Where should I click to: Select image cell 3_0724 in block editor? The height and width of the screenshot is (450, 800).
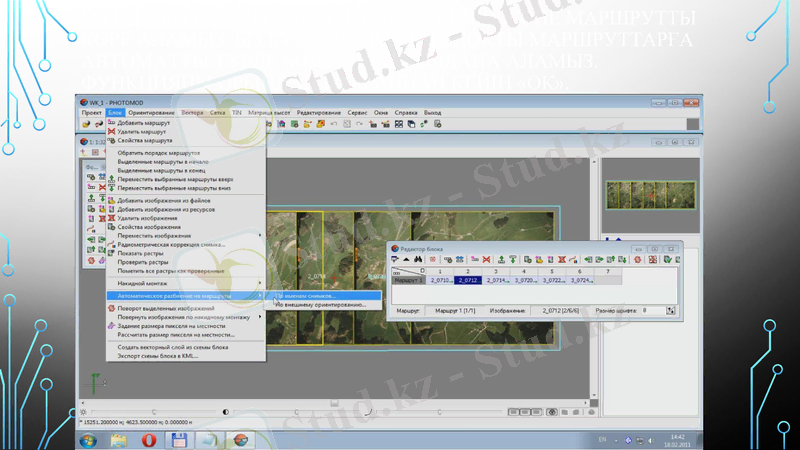[580, 280]
